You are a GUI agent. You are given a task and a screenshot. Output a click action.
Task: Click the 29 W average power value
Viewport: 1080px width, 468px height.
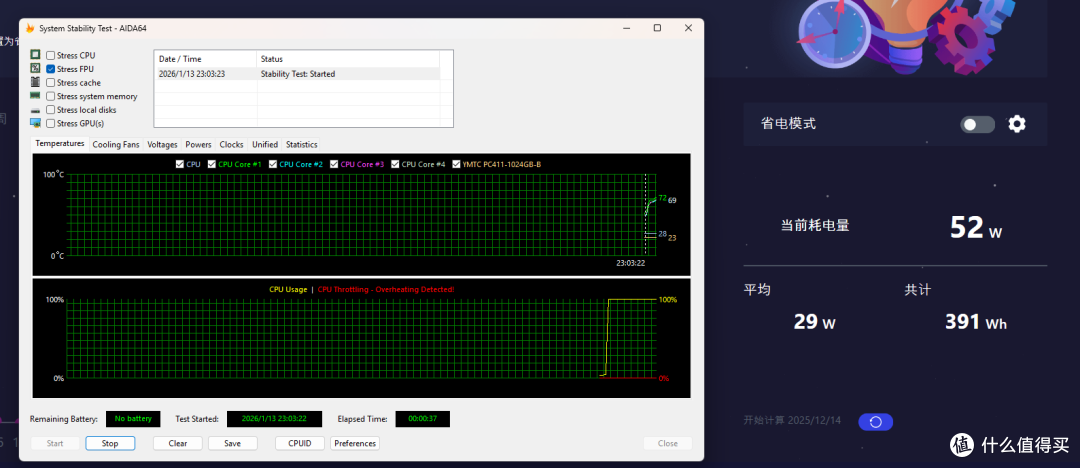(814, 321)
